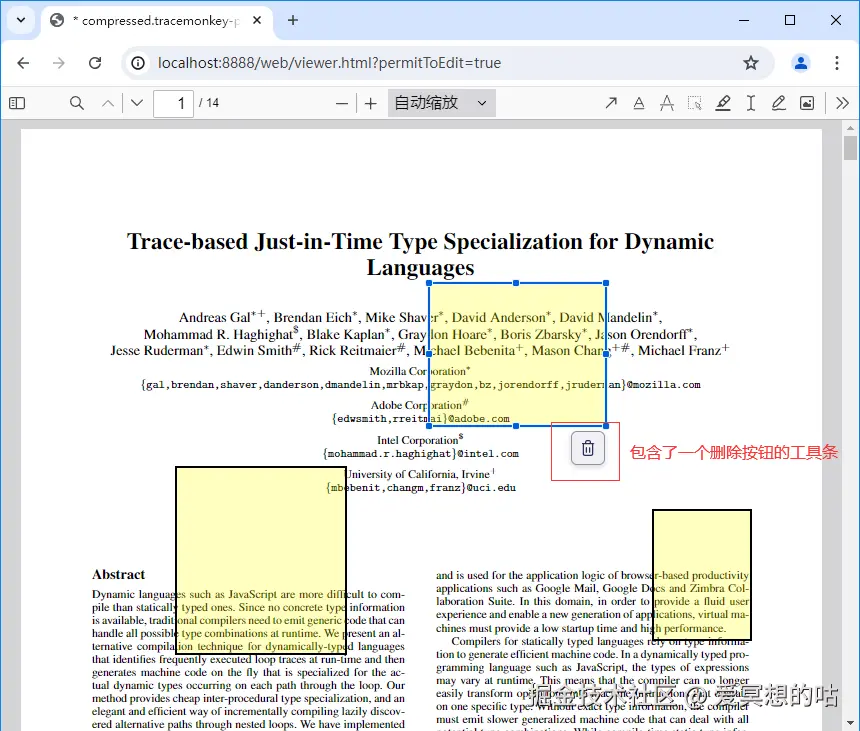The height and width of the screenshot is (731, 860).
Task: Select the free text cursor tool
Action: click(x=751, y=103)
